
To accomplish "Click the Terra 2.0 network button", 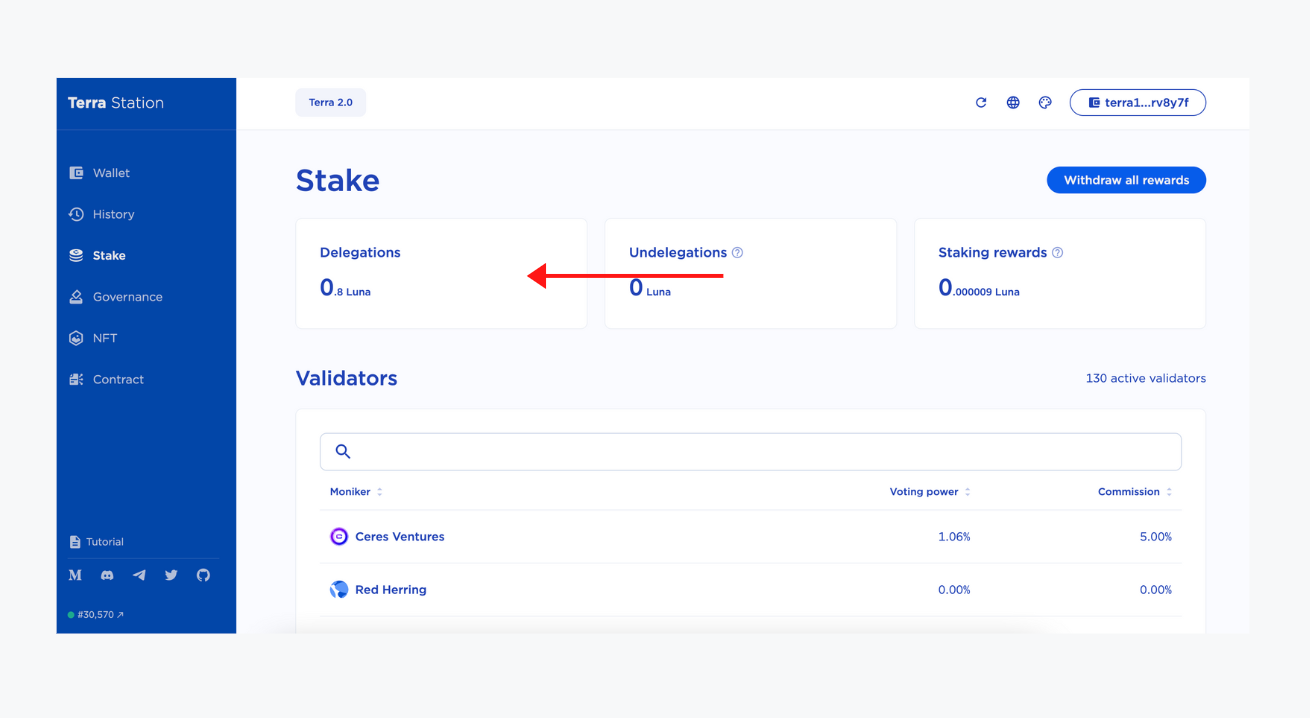I will (x=331, y=102).
